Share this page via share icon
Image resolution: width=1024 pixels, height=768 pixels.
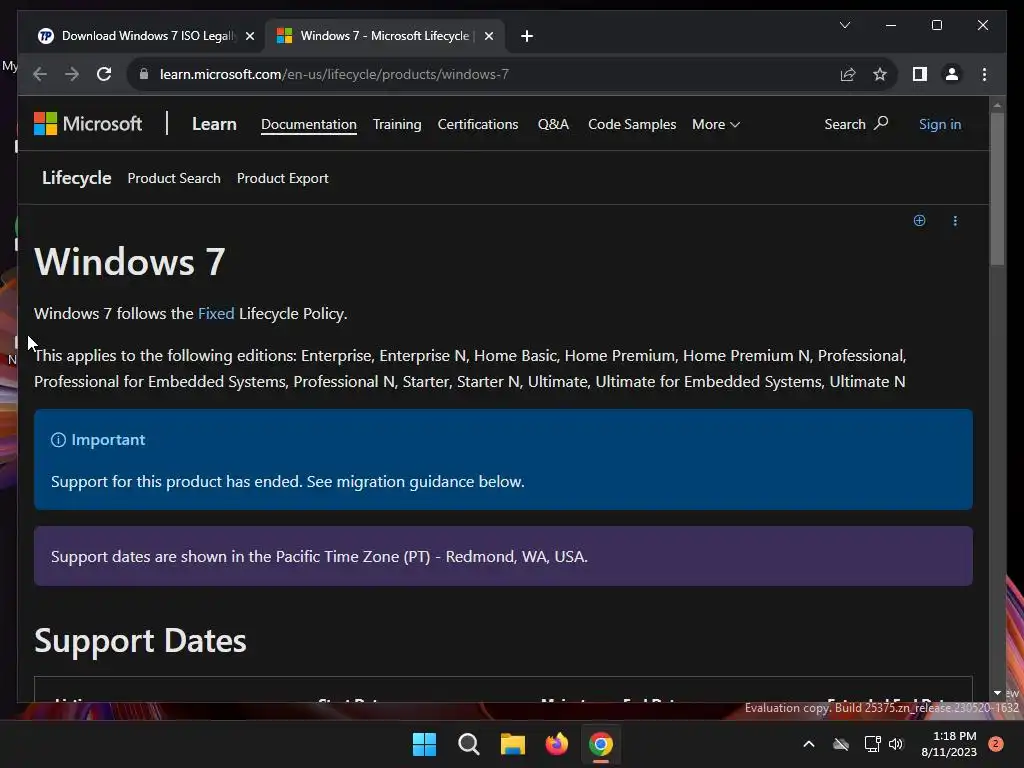click(x=848, y=74)
